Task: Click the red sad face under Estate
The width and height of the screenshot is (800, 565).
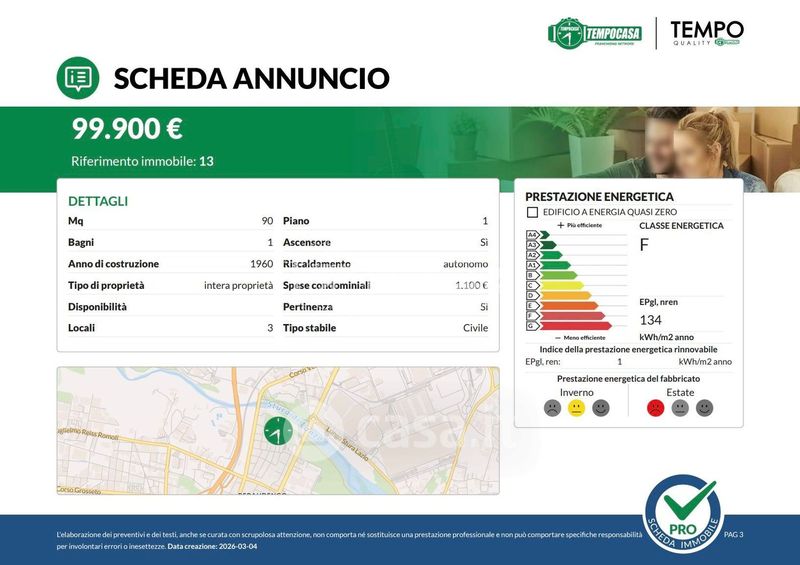Action: [x=656, y=408]
